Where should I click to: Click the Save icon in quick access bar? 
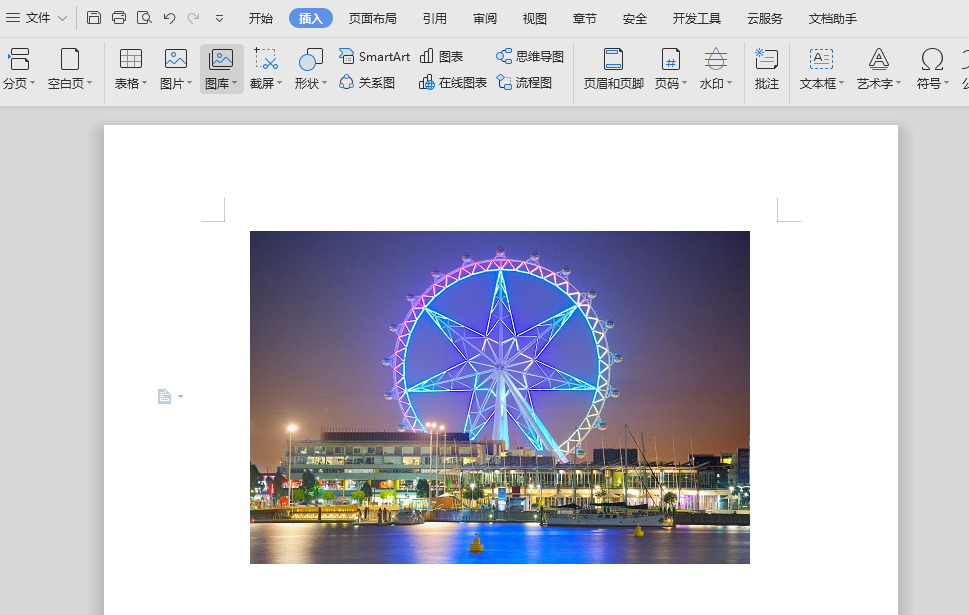coord(94,18)
